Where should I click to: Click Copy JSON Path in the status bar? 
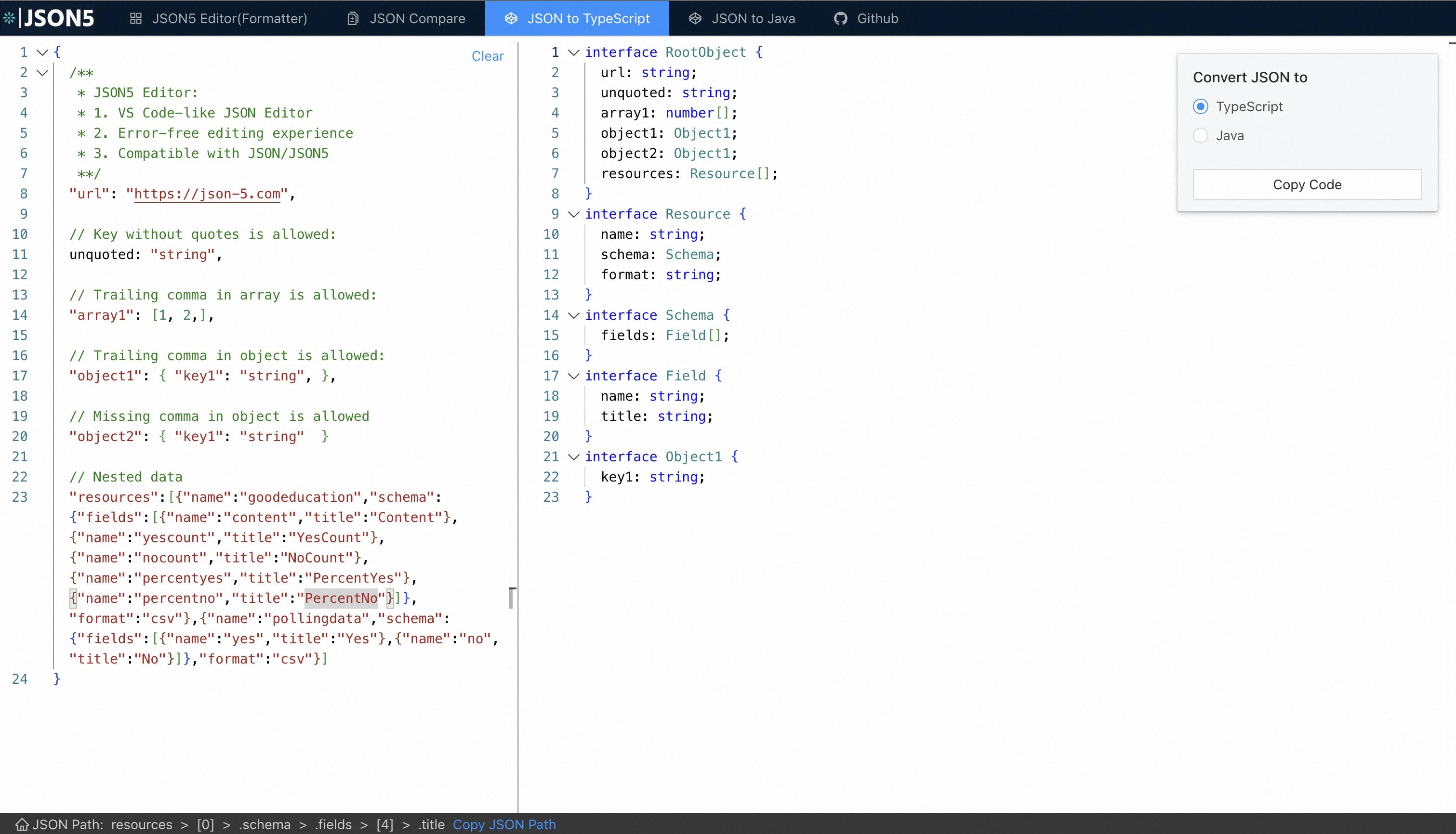click(x=504, y=824)
